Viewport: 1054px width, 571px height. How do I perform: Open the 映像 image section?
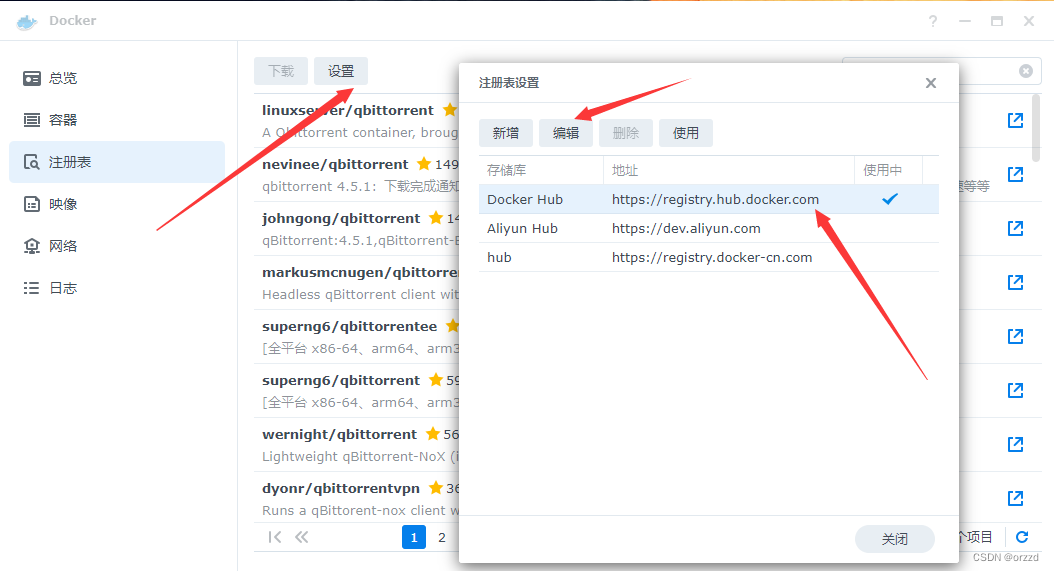click(x=117, y=204)
